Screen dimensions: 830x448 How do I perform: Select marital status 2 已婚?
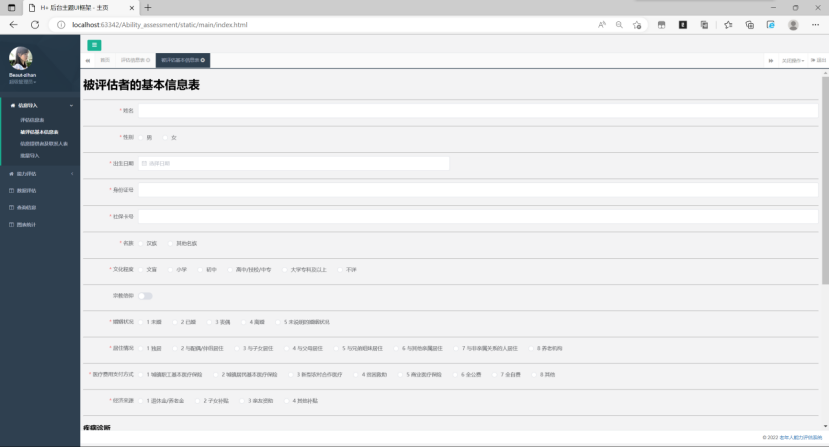pos(176,322)
